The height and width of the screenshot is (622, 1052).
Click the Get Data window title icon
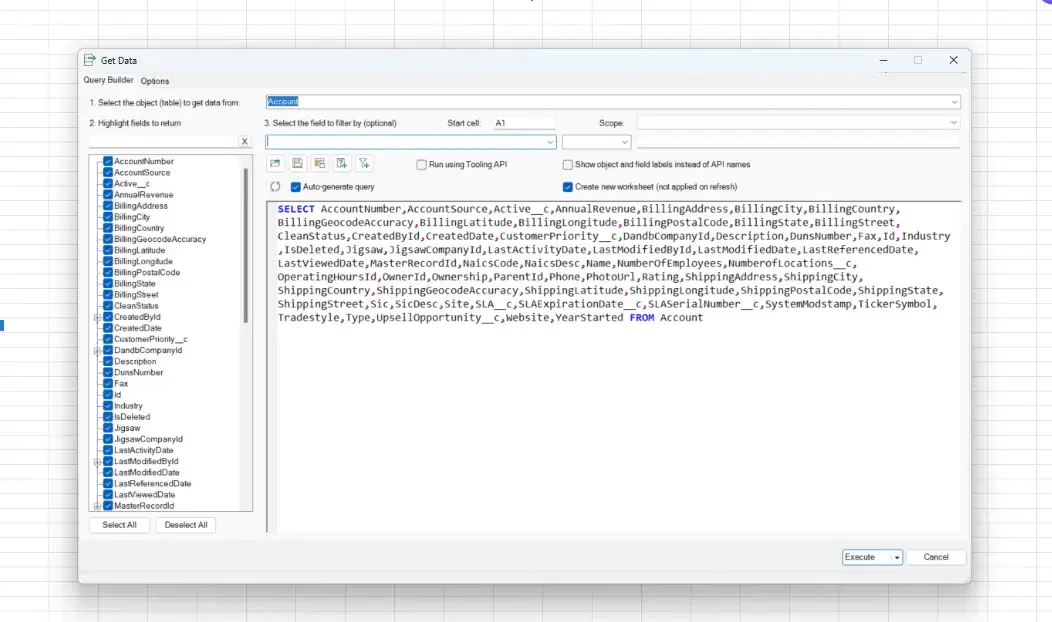click(x=90, y=60)
